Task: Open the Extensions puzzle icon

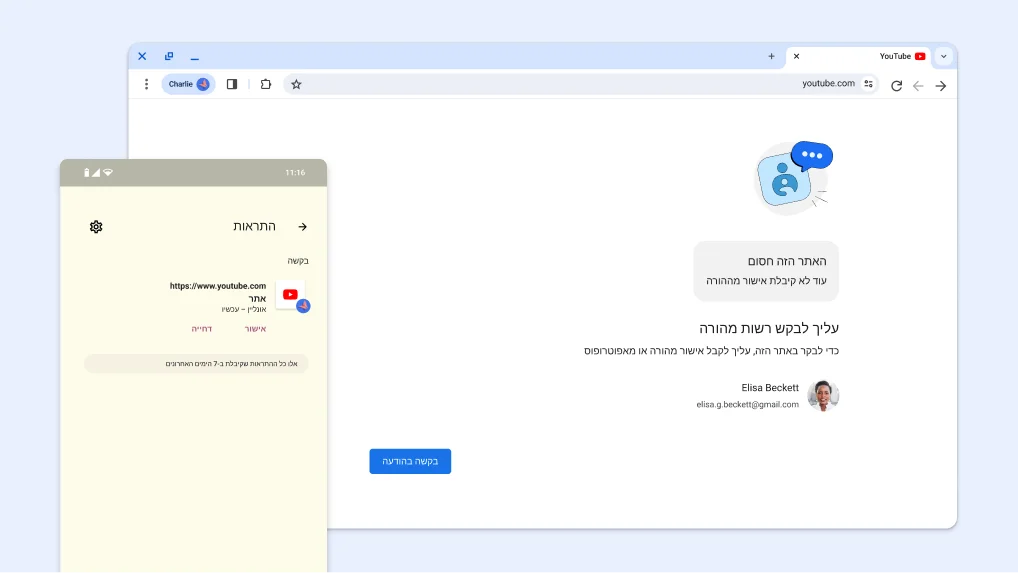Action: pos(266,84)
